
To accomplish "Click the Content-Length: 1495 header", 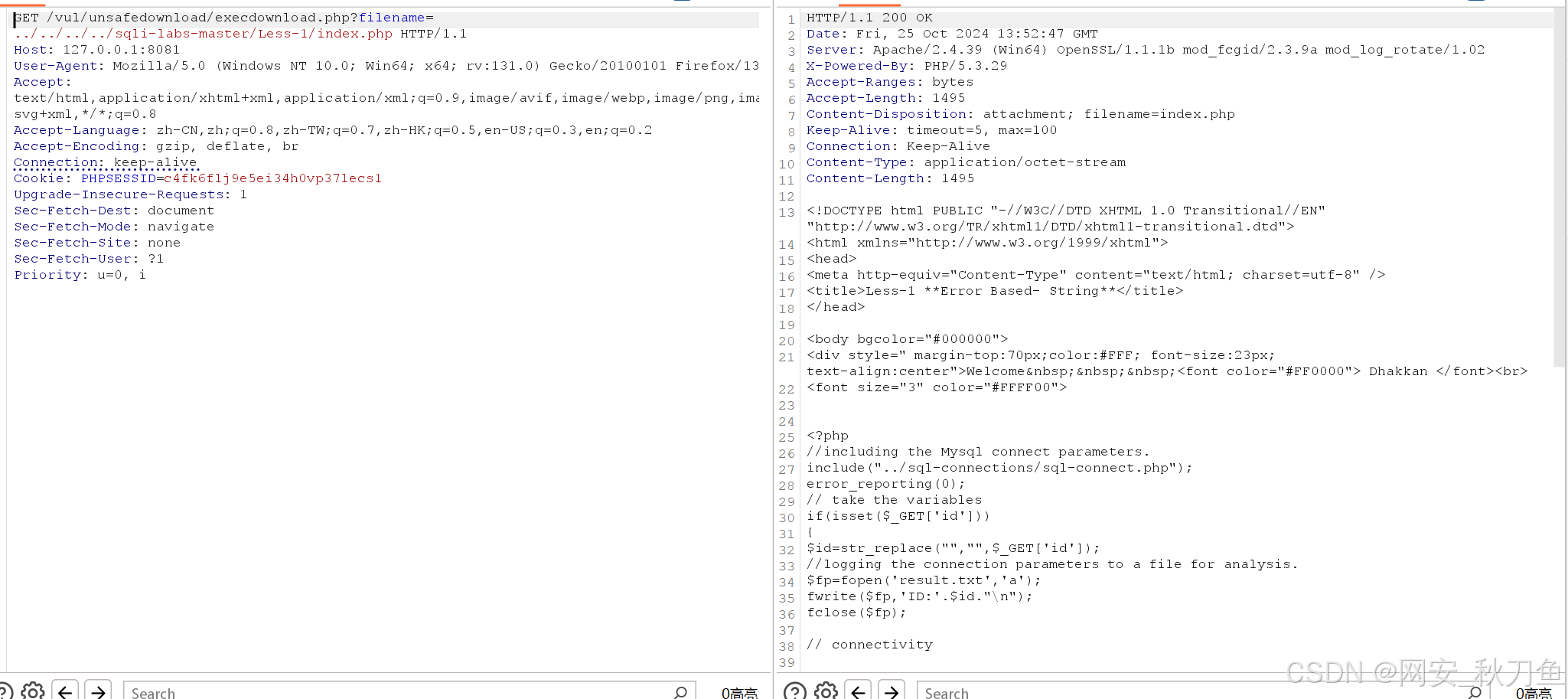I will click(x=891, y=178).
